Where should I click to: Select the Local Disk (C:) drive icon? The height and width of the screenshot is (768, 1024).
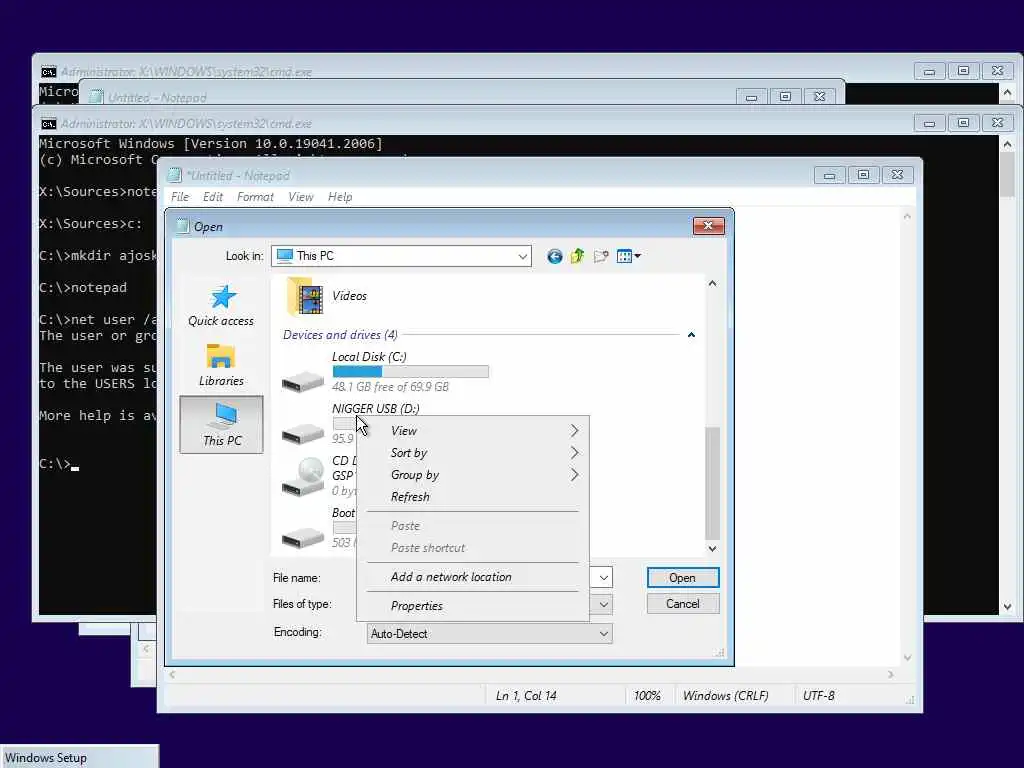click(302, 381)
